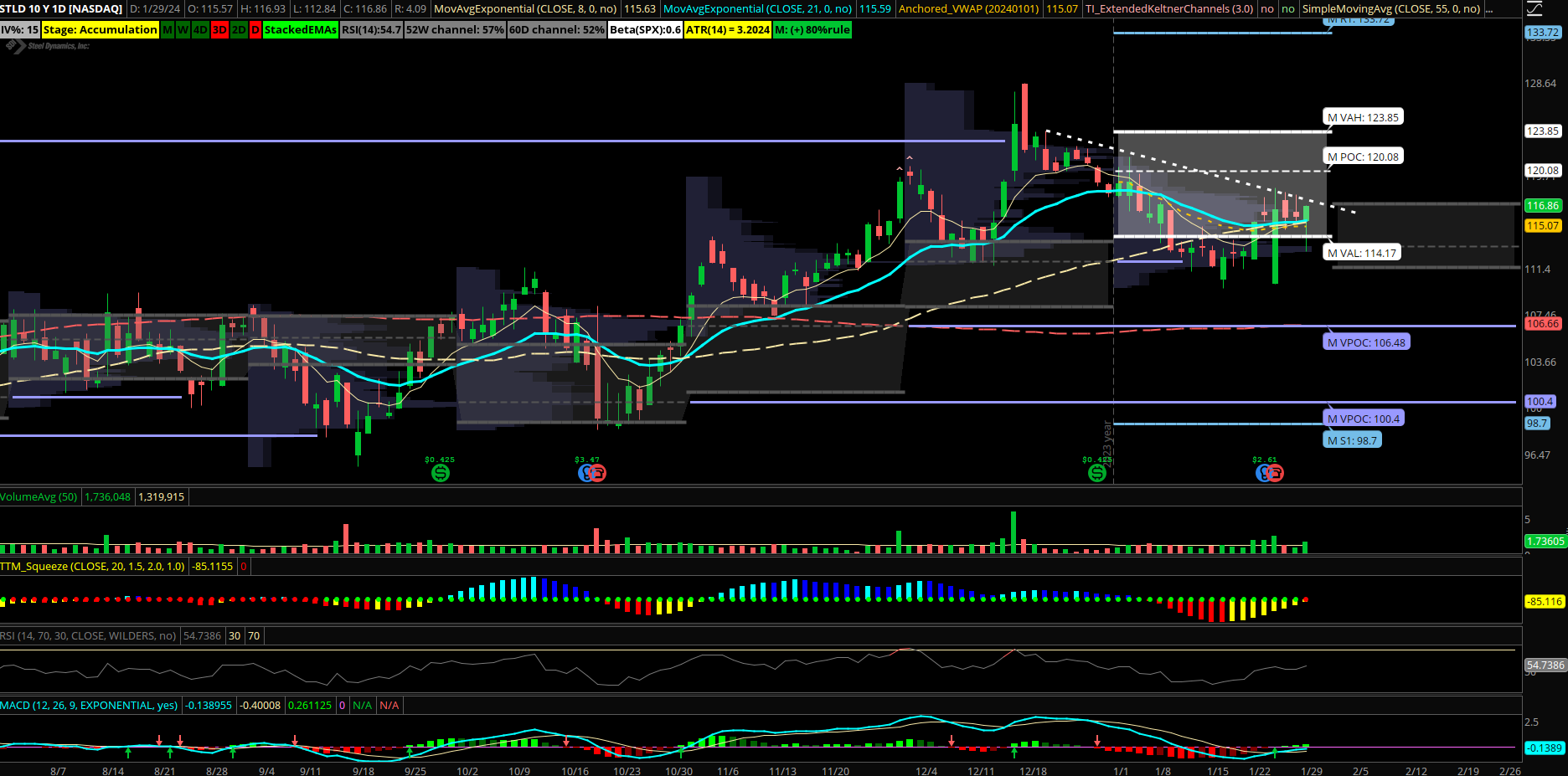Click the red D timeframe trend box
The image size is (1568, 776).
255,29
